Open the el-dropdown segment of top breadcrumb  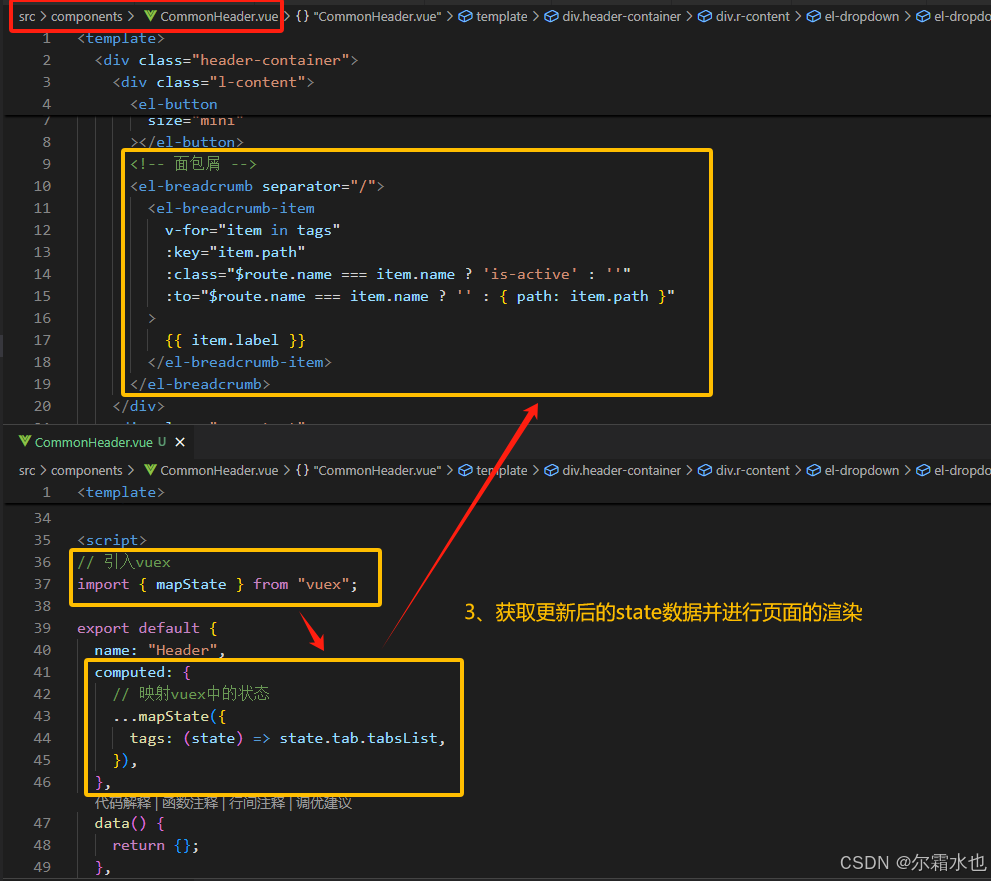tap(861, 16)
